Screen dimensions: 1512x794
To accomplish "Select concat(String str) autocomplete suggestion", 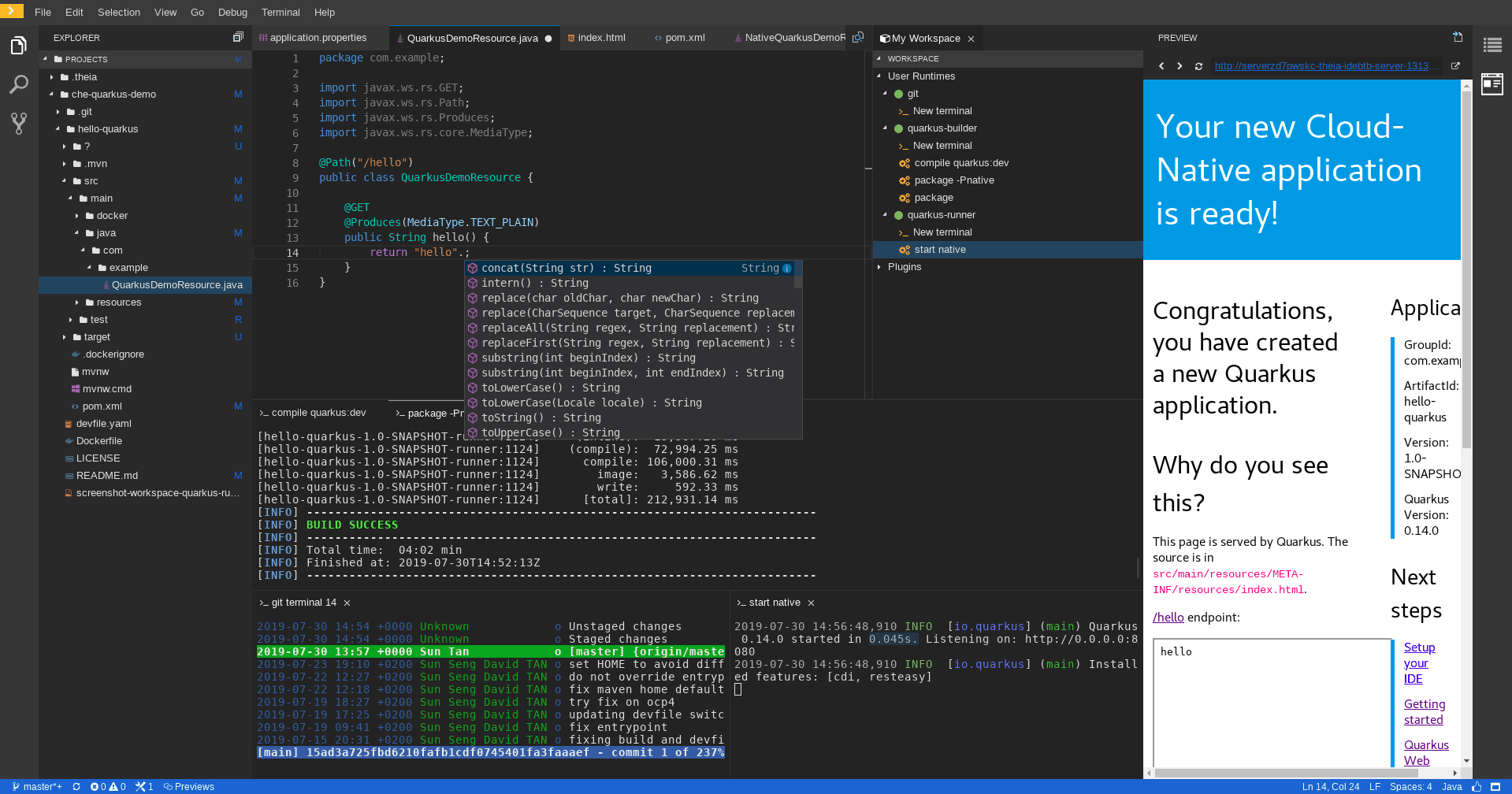I will point(566,269).
